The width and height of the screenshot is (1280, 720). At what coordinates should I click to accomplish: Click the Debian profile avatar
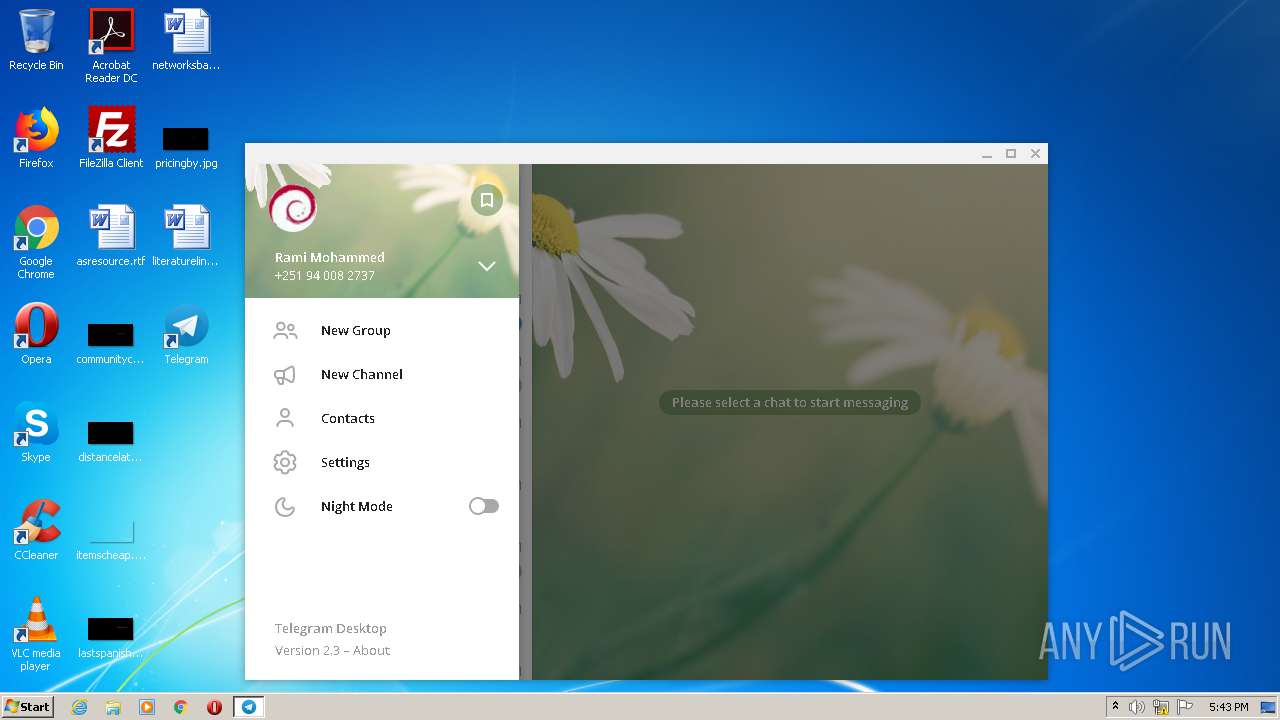(293, 208)
